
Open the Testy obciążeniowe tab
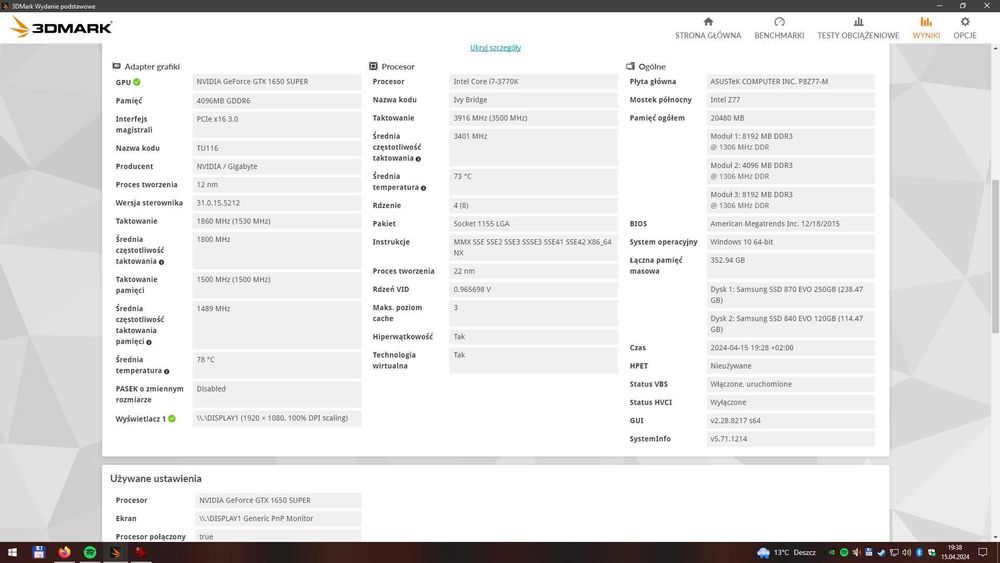pos(858,29)
